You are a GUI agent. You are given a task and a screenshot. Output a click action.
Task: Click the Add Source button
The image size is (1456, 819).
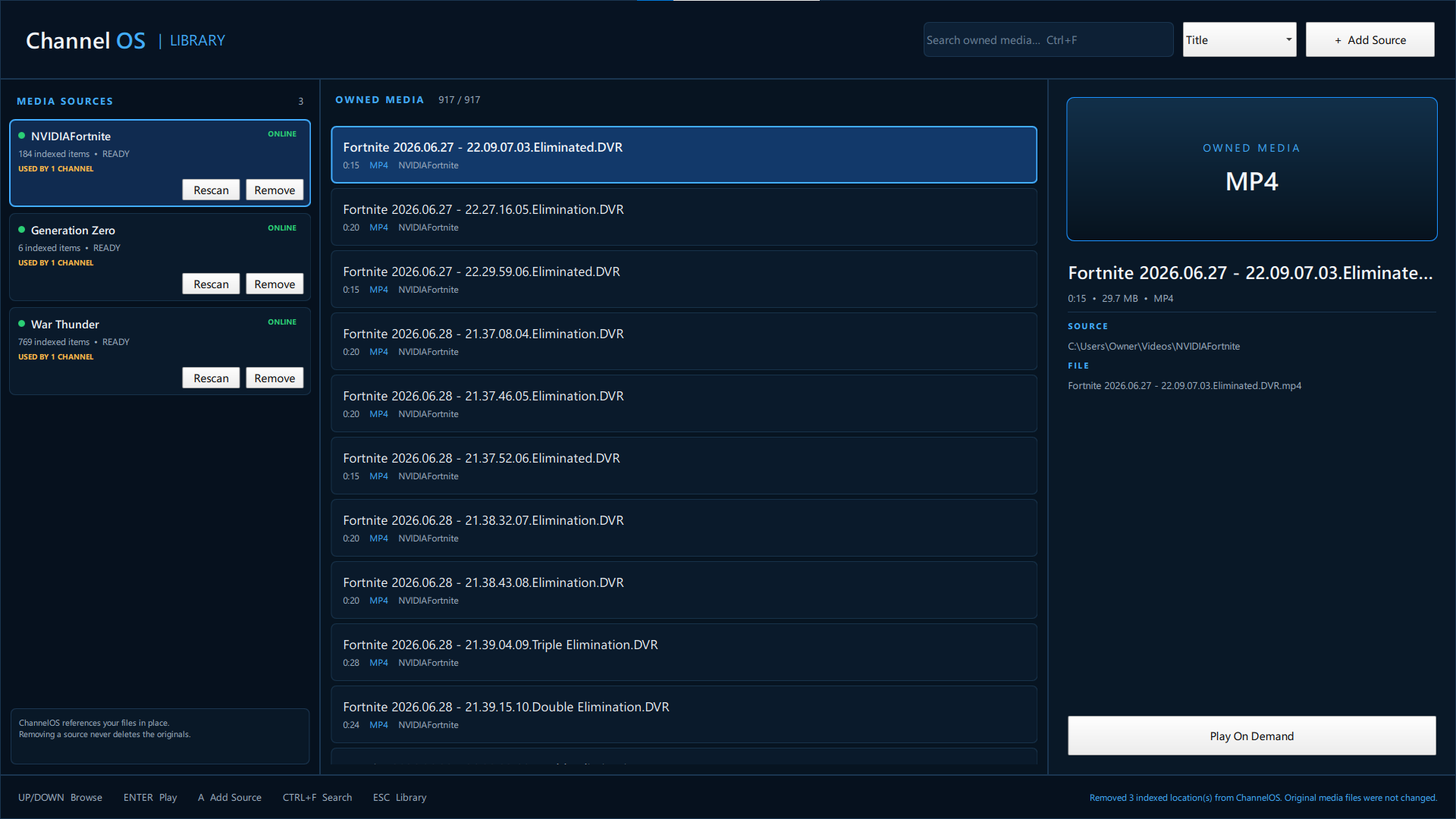click(1370, 39)
